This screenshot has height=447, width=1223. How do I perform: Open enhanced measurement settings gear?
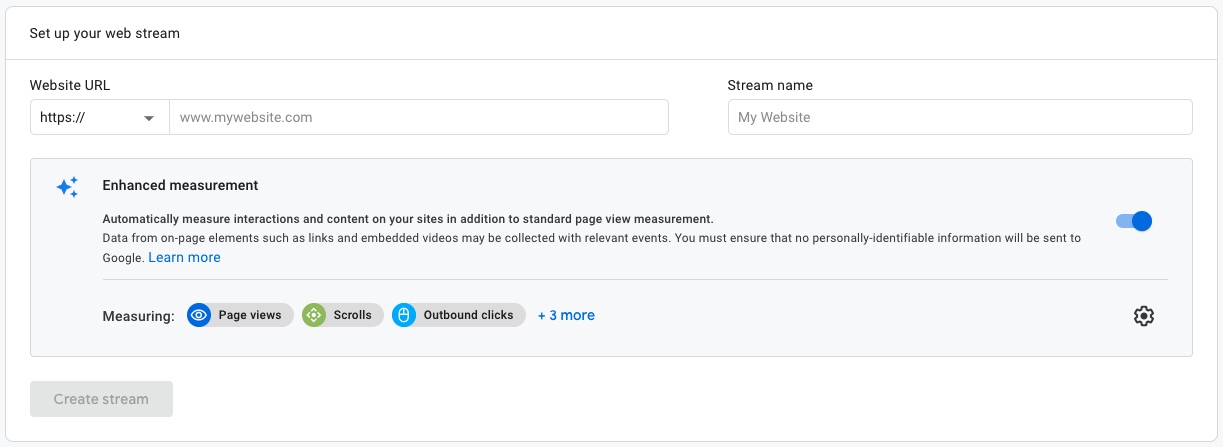click(x=1143, y=316)
